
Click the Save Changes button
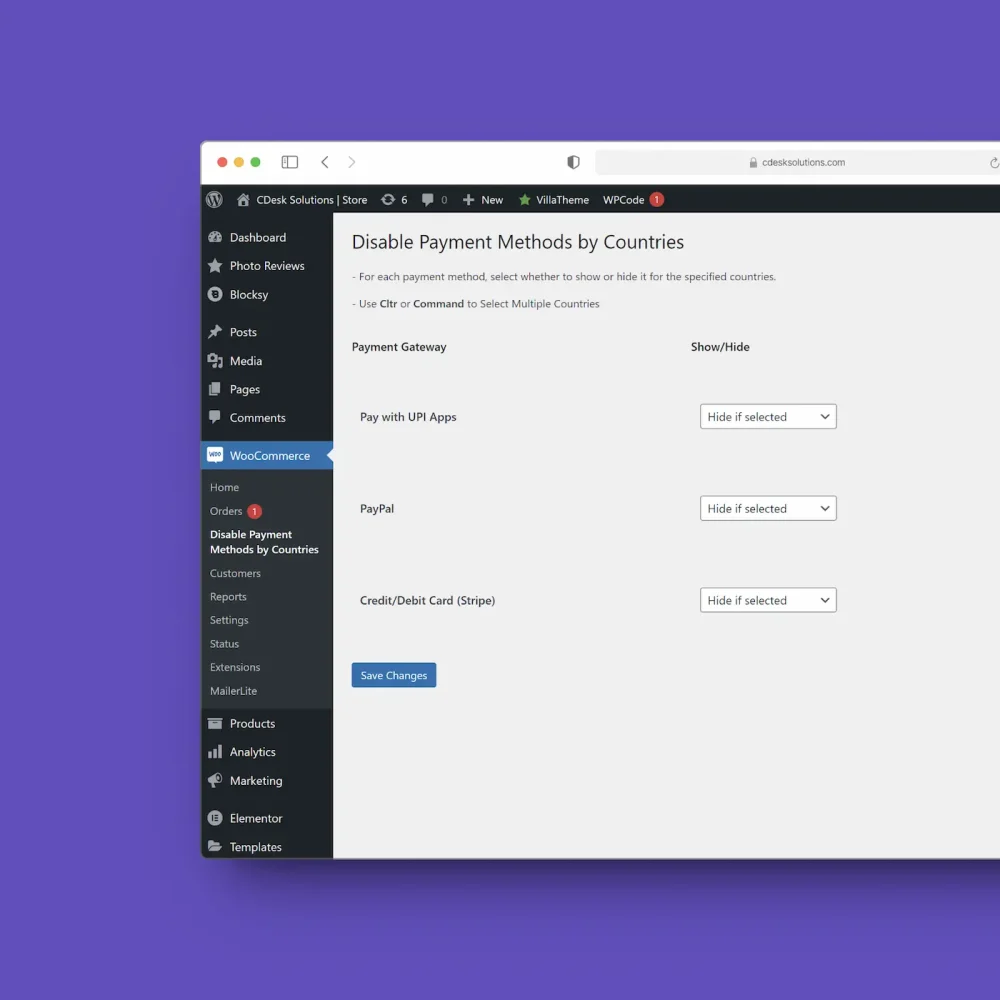pos(393,675)
